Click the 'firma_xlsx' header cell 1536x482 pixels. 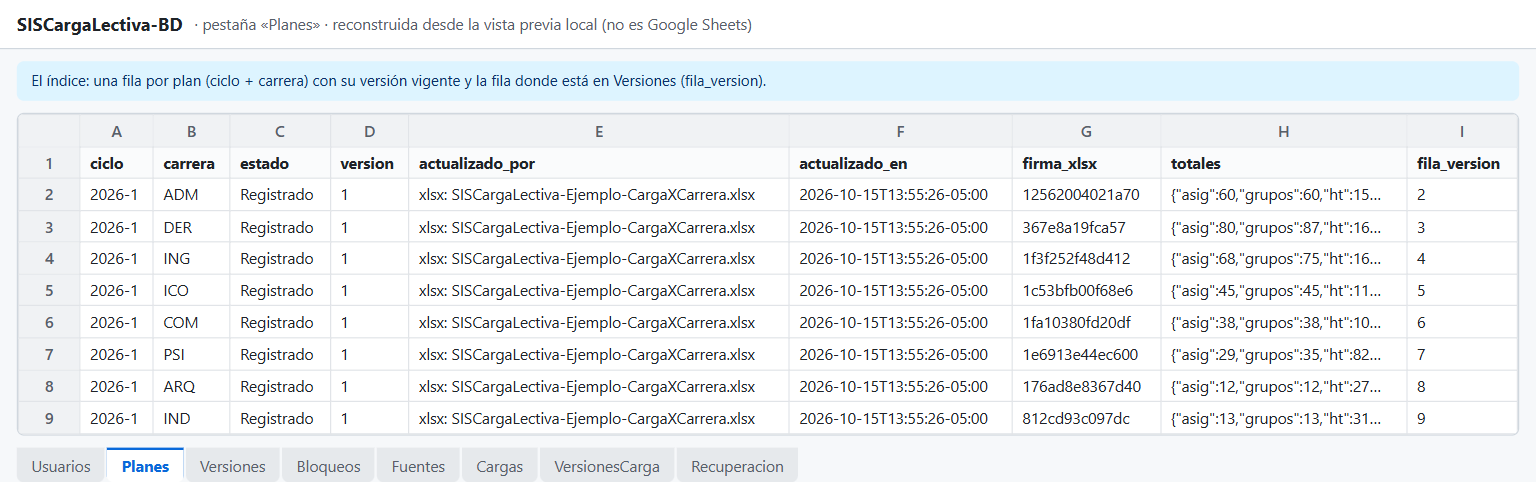coord(1087,163)
